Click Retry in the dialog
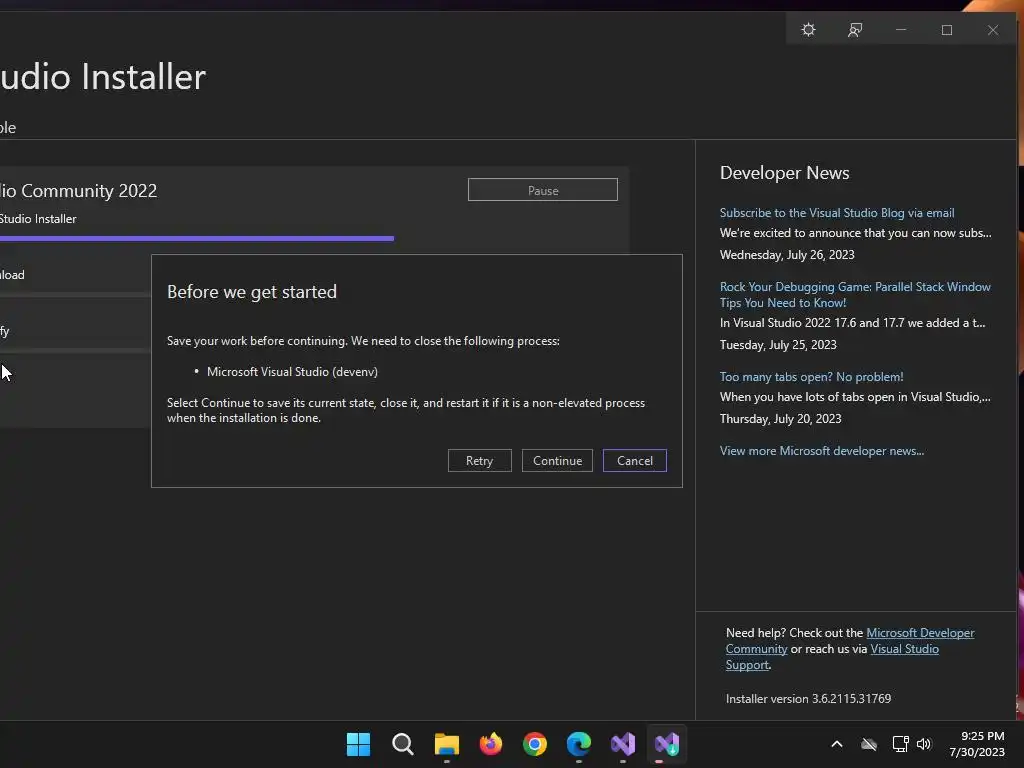 [x=479, y=460]
